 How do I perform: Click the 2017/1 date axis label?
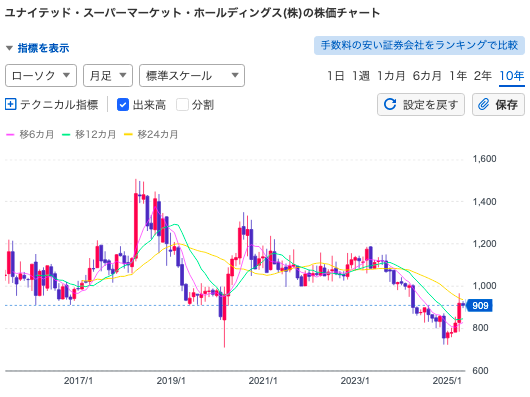(x=78, y=381)
